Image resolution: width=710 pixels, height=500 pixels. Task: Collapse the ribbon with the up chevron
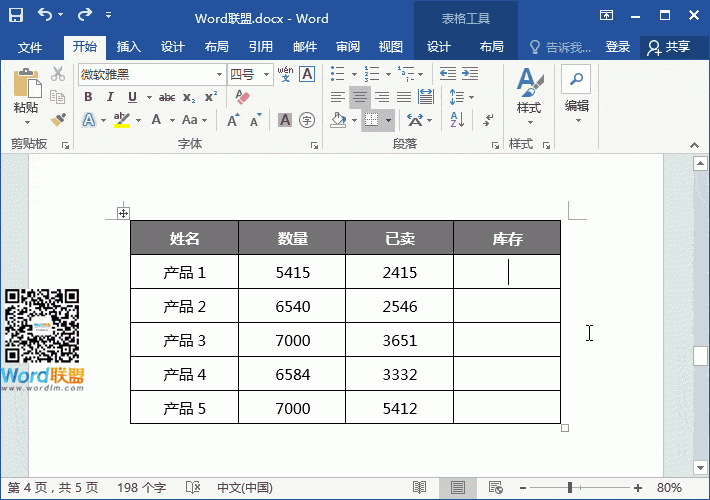[x=694, y=145]
